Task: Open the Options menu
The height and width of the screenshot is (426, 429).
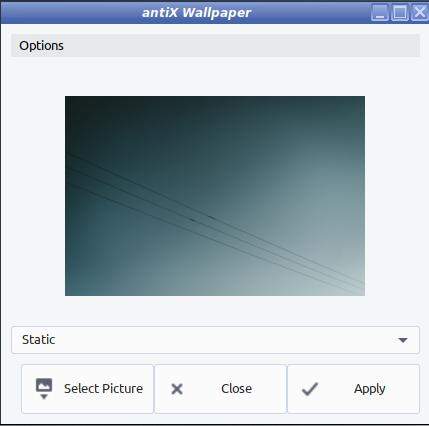Action: coord(41,46)
